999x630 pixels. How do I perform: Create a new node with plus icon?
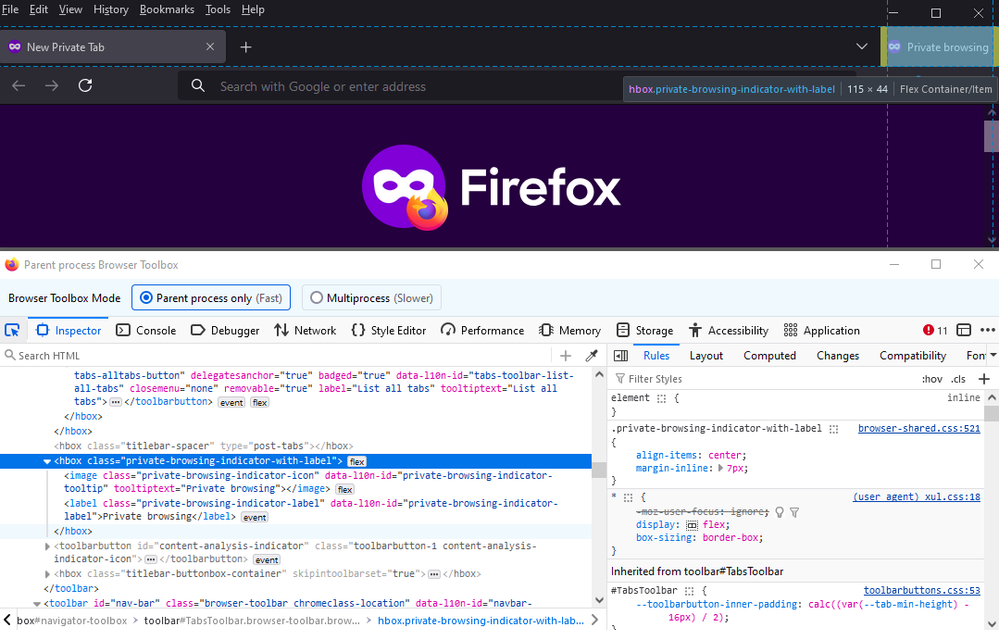click(x=565, y=355)
